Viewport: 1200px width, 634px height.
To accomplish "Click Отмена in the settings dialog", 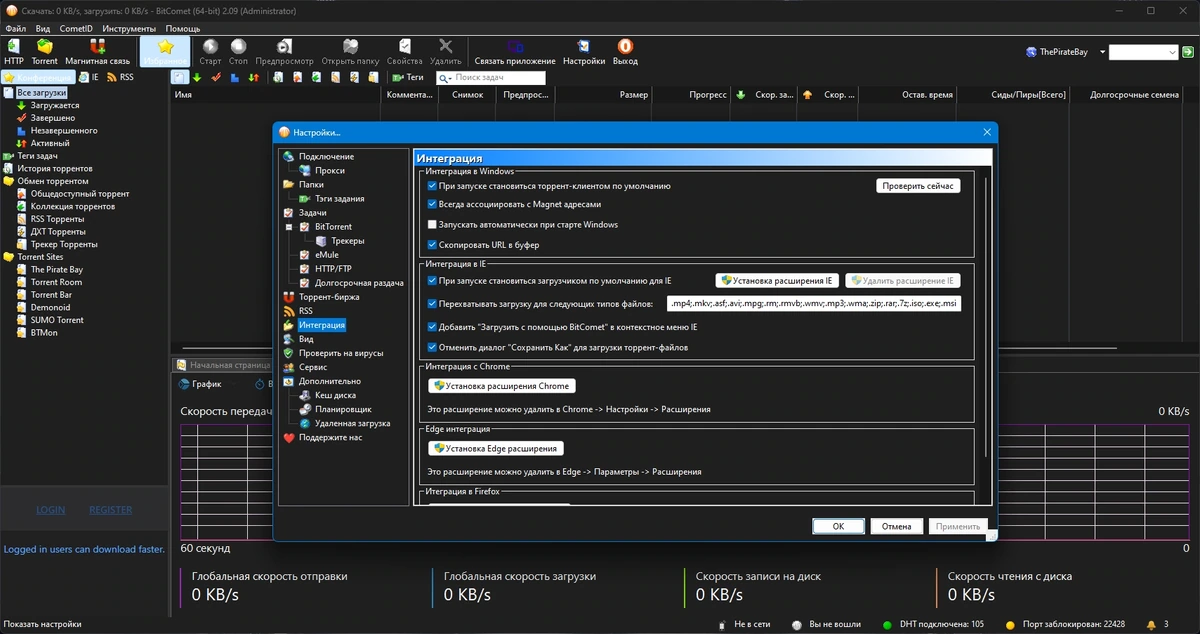I will coord(896,526).
